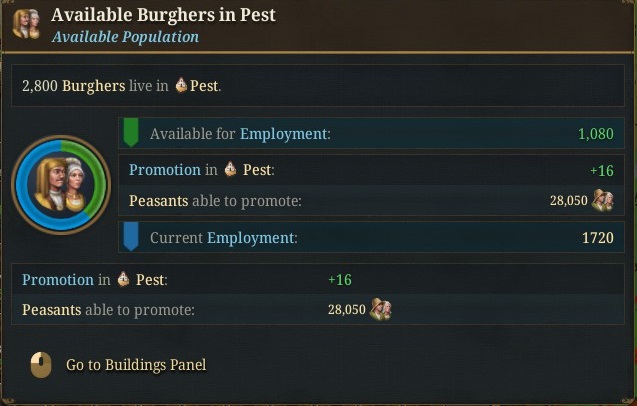Click the "Available Population" subtitle
Screen dimensions: 637x406
coord(125,37)
